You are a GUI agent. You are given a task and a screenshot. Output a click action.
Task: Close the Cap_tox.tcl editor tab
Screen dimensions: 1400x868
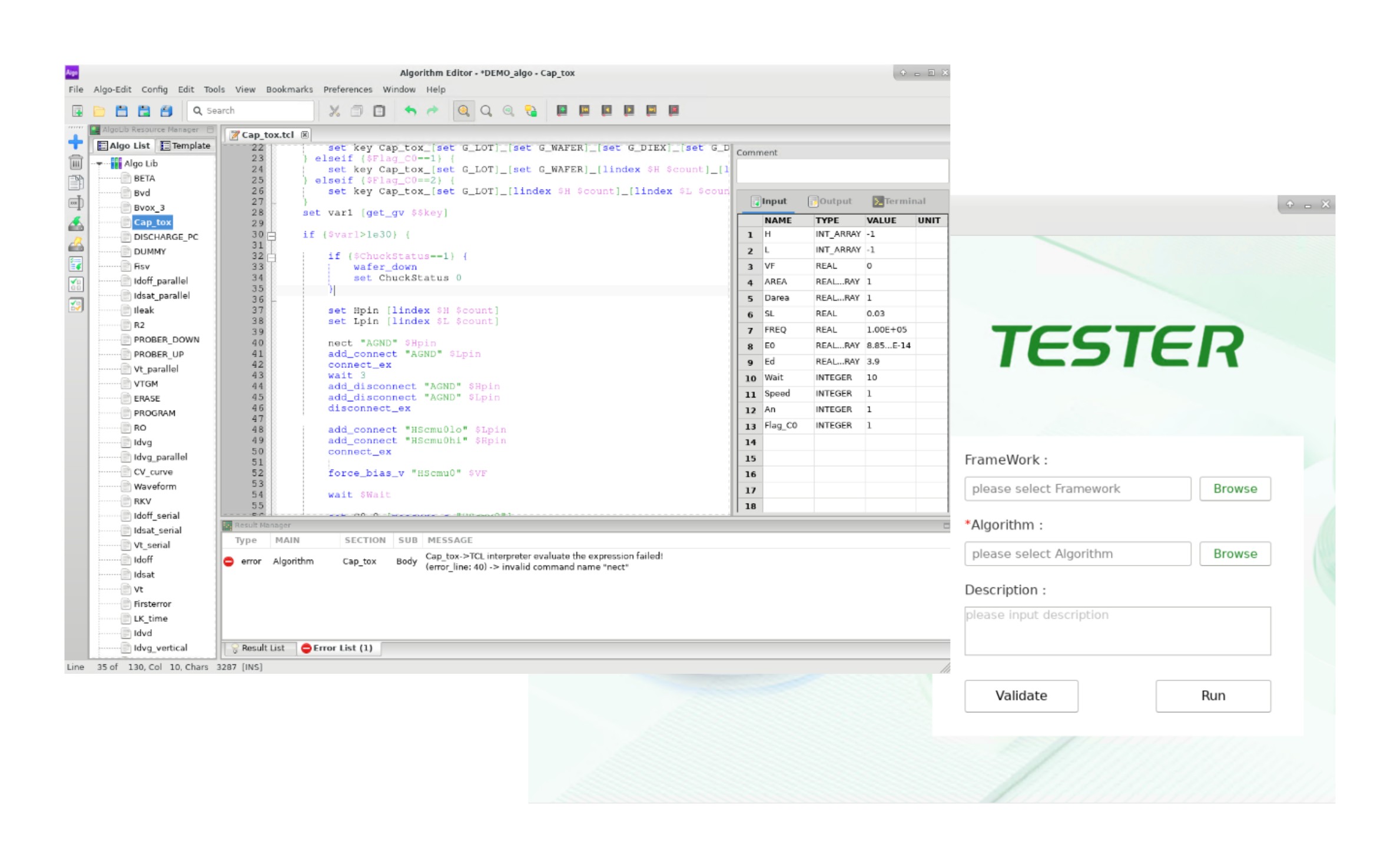tap(304, 135)
